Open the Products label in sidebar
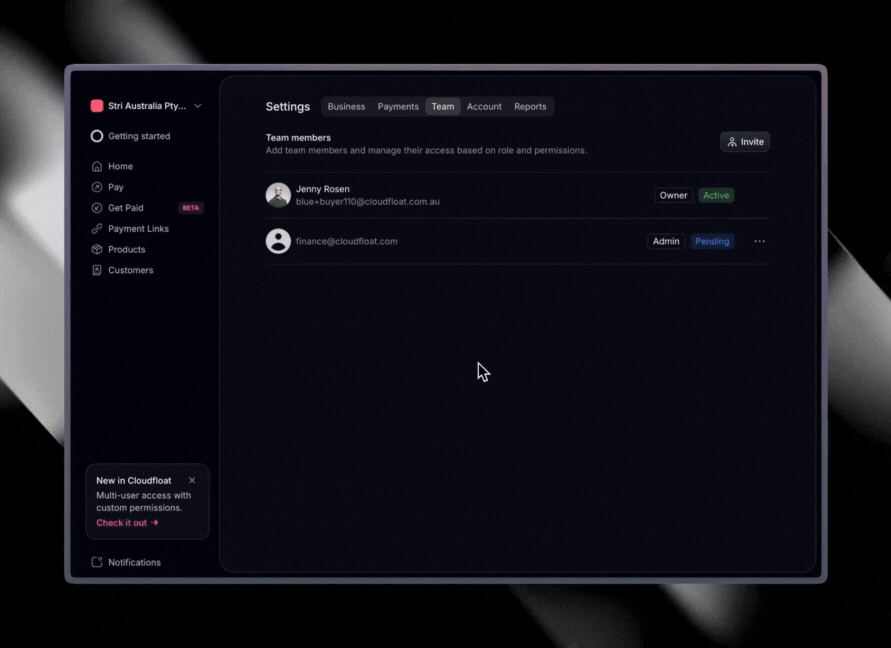 point(127,250)
